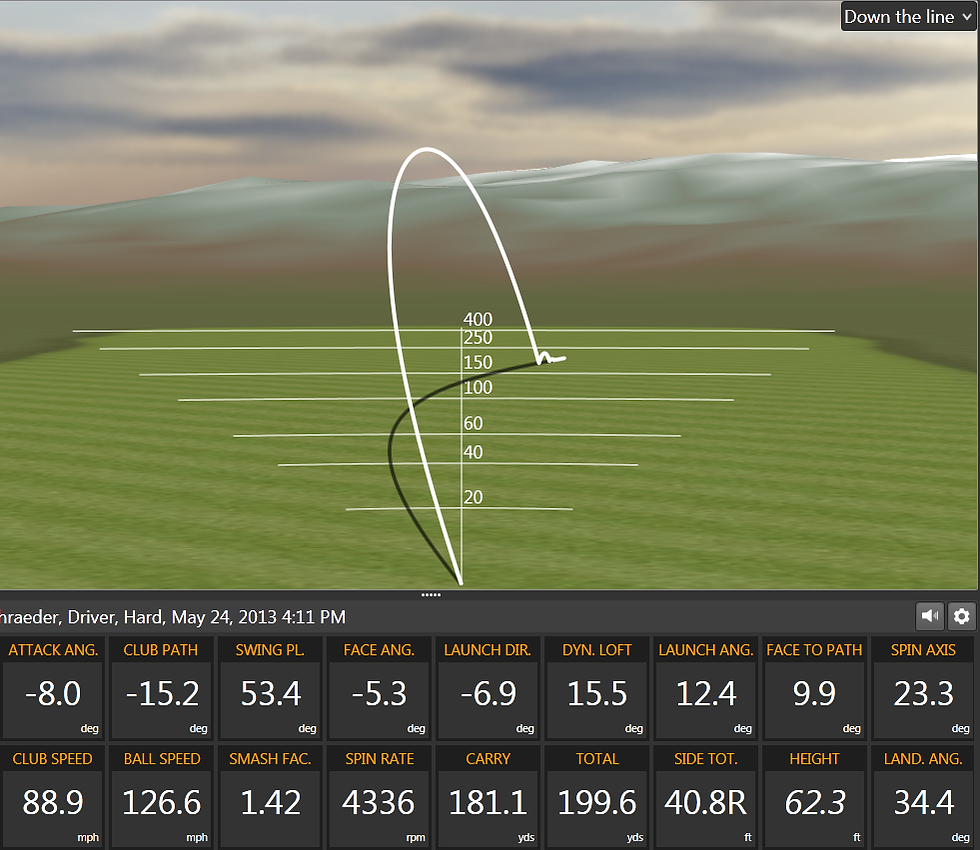Click the CARRY distance tile
980x850 pixels.
click(x=488, y=797)
